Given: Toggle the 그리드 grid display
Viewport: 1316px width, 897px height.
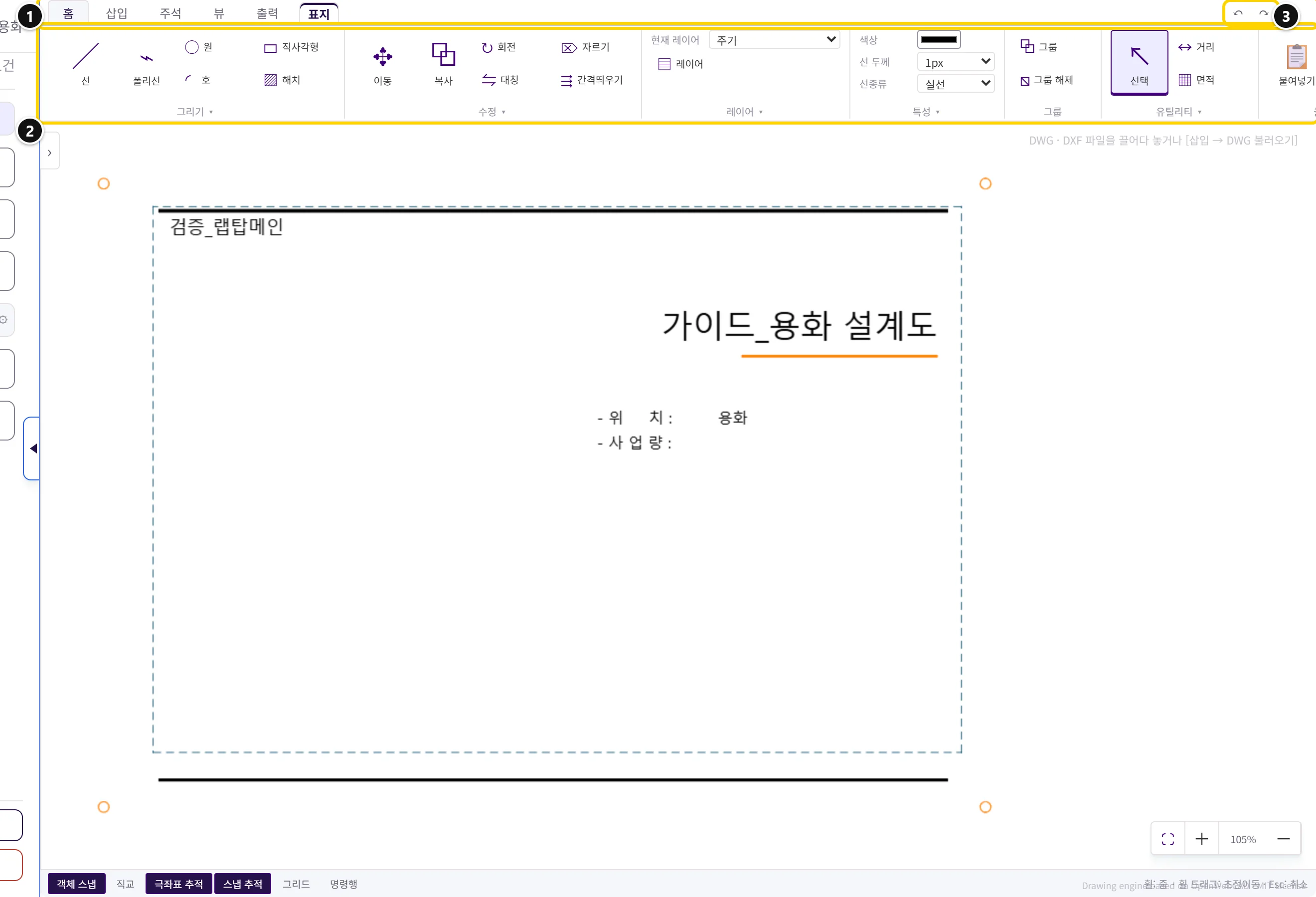Looking at the screenshot, I should click(296, 884).
